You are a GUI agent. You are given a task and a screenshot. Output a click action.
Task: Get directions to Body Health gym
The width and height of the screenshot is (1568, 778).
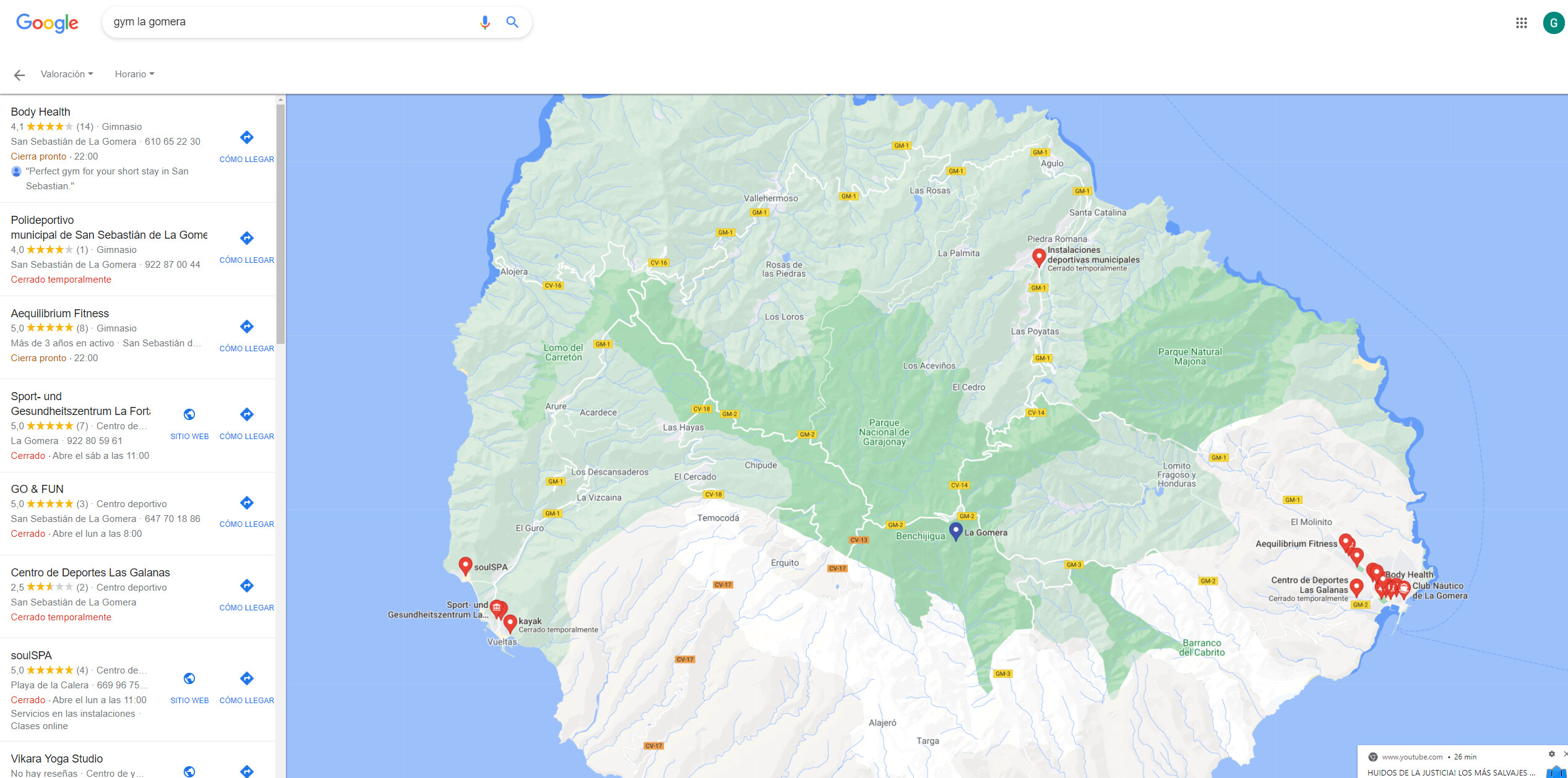pos(246,146)
